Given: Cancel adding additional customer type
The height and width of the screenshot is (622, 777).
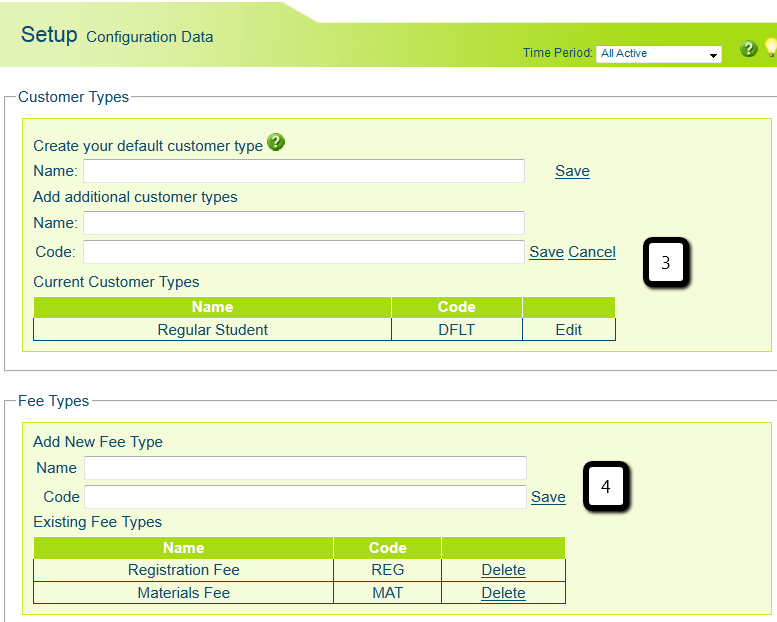Looking at the screenshot, I should tap(592, 252).
